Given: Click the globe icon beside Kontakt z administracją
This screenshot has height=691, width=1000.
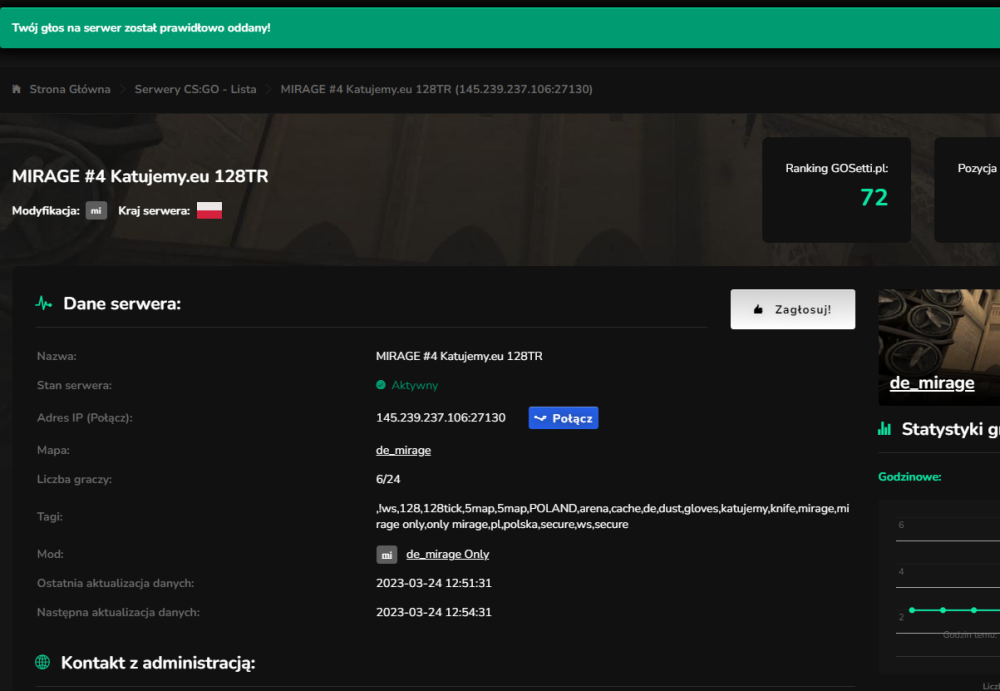Looking at the screenshot, I should pos(43,662).
